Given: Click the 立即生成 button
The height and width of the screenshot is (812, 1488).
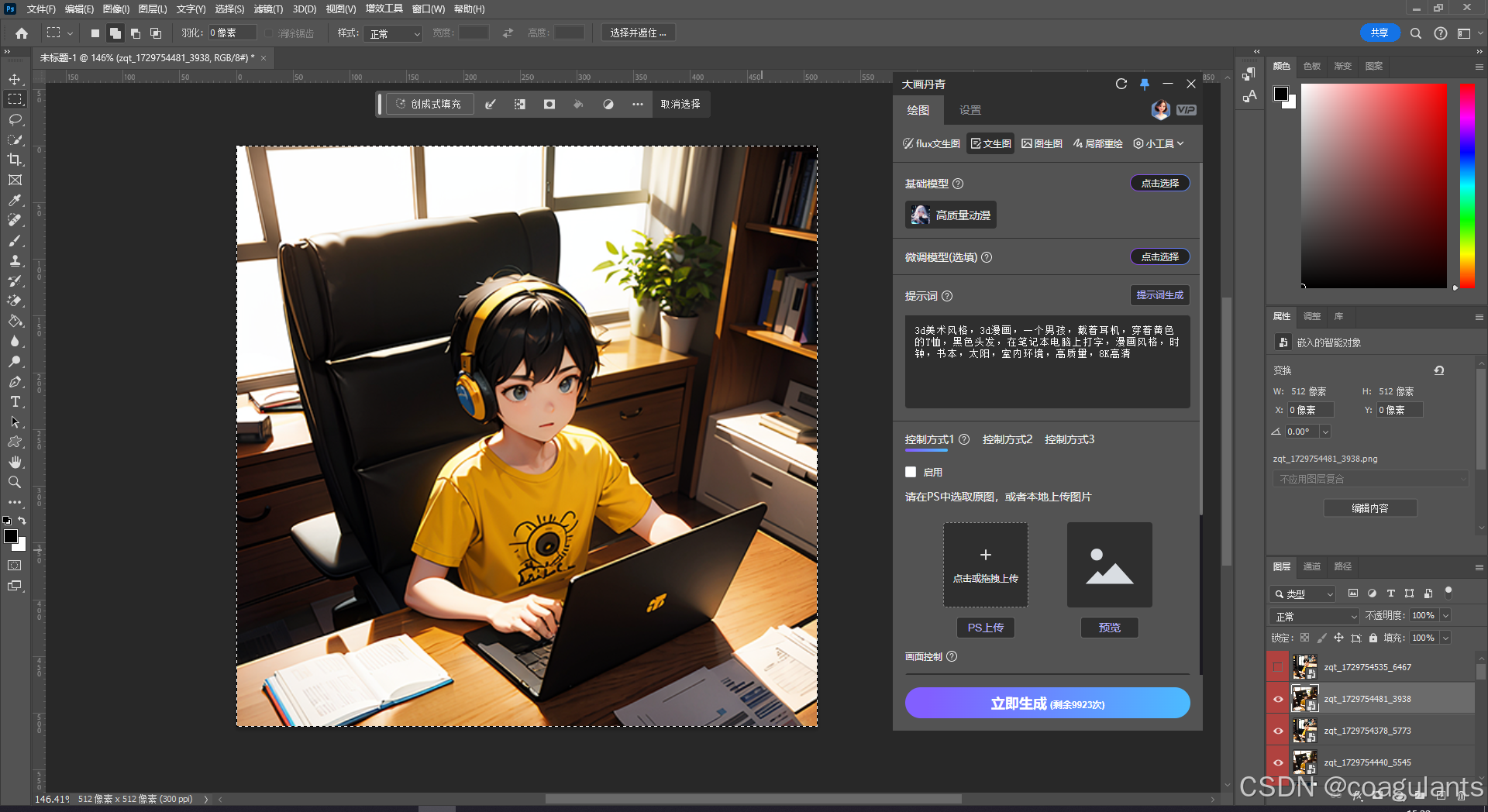Looking at the screenshot, I should coord(1047,703).
